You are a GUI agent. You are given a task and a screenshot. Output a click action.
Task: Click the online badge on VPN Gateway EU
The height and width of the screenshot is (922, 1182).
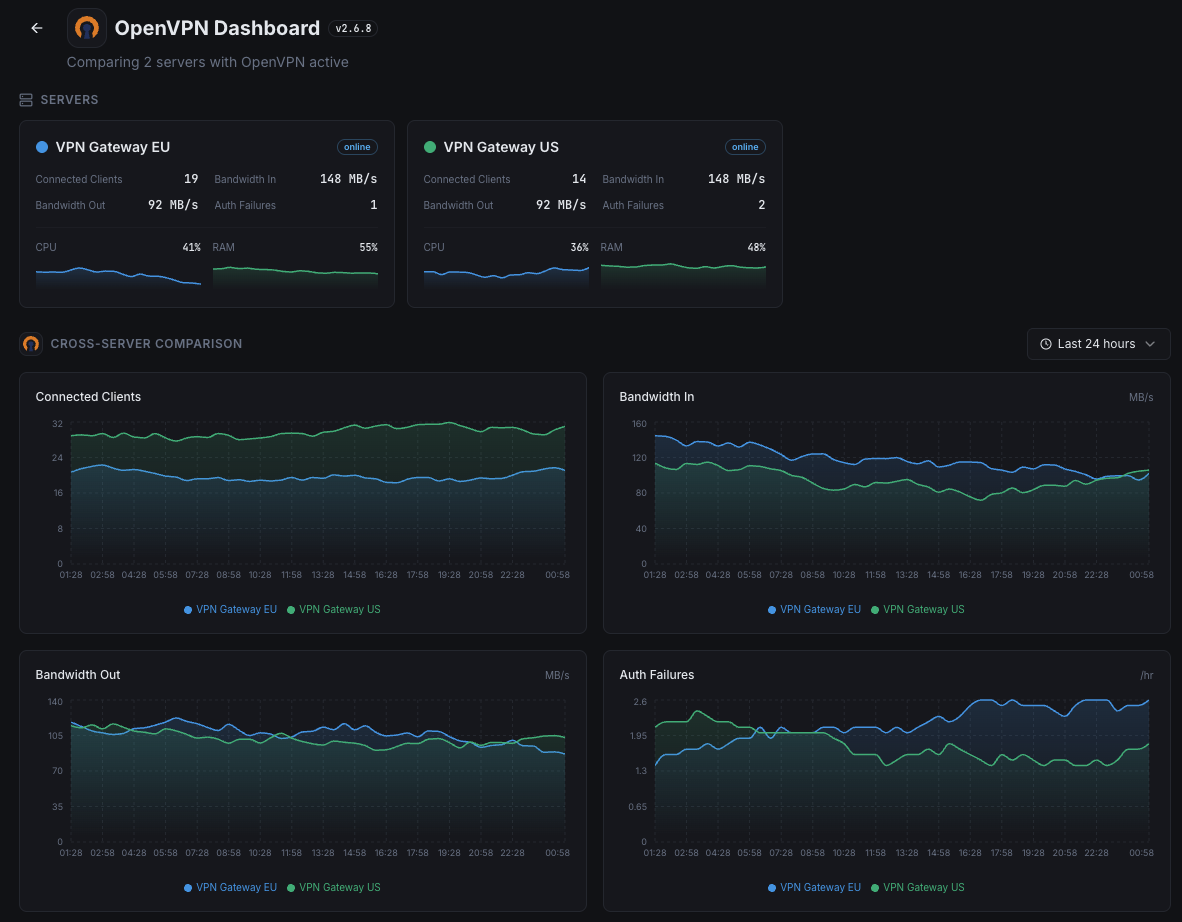pos(357,147)
